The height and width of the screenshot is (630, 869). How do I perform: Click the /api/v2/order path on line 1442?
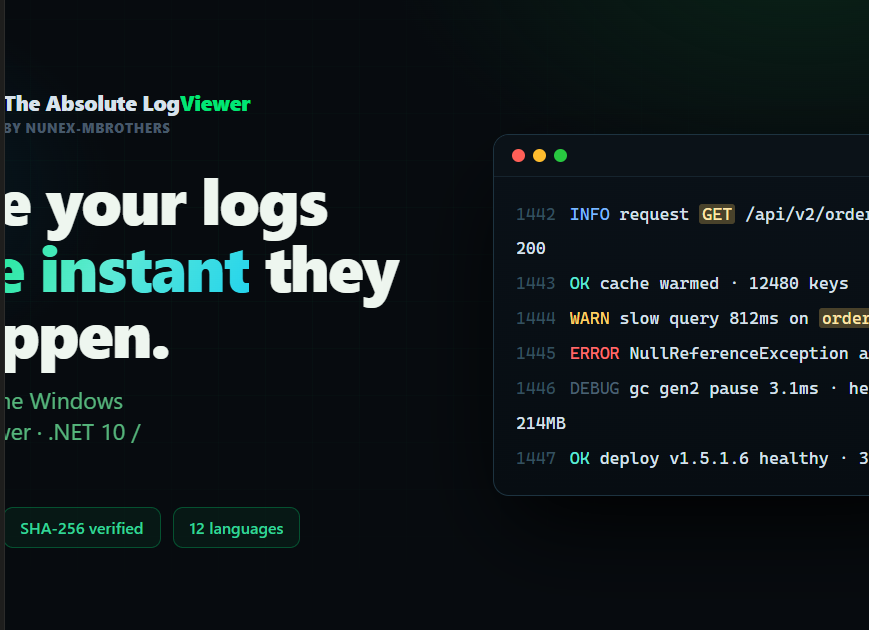click(x=807, y=214)
